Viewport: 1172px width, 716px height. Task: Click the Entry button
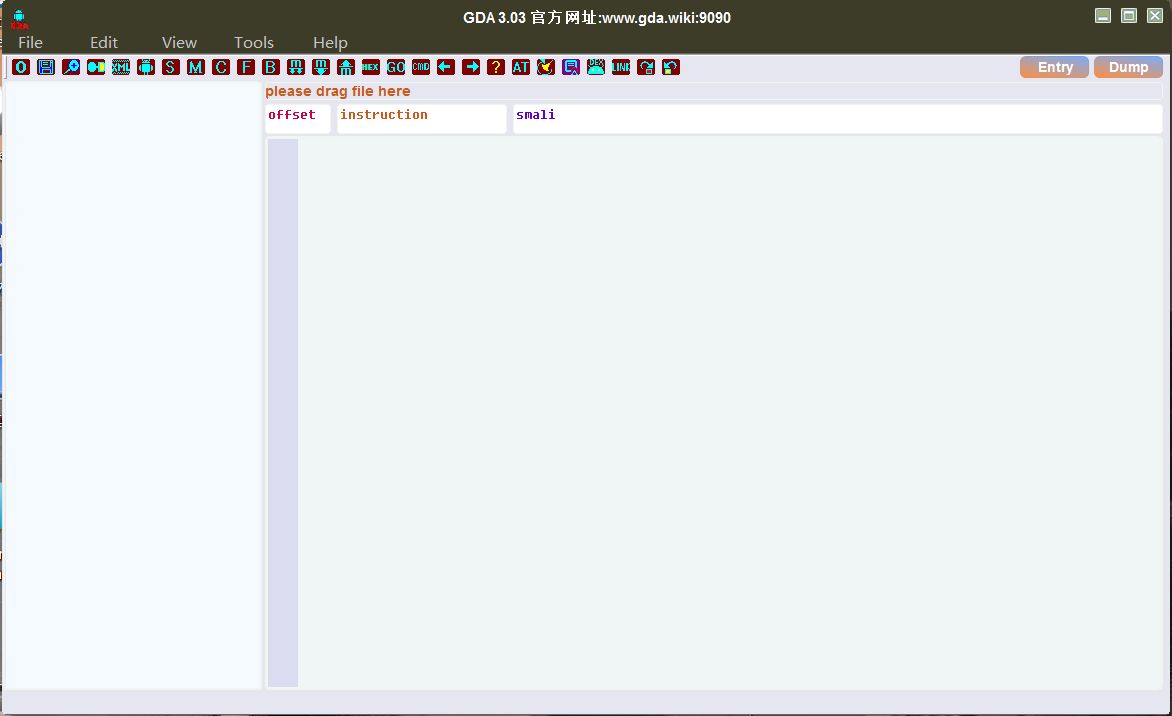click(x=1054, y=67)
